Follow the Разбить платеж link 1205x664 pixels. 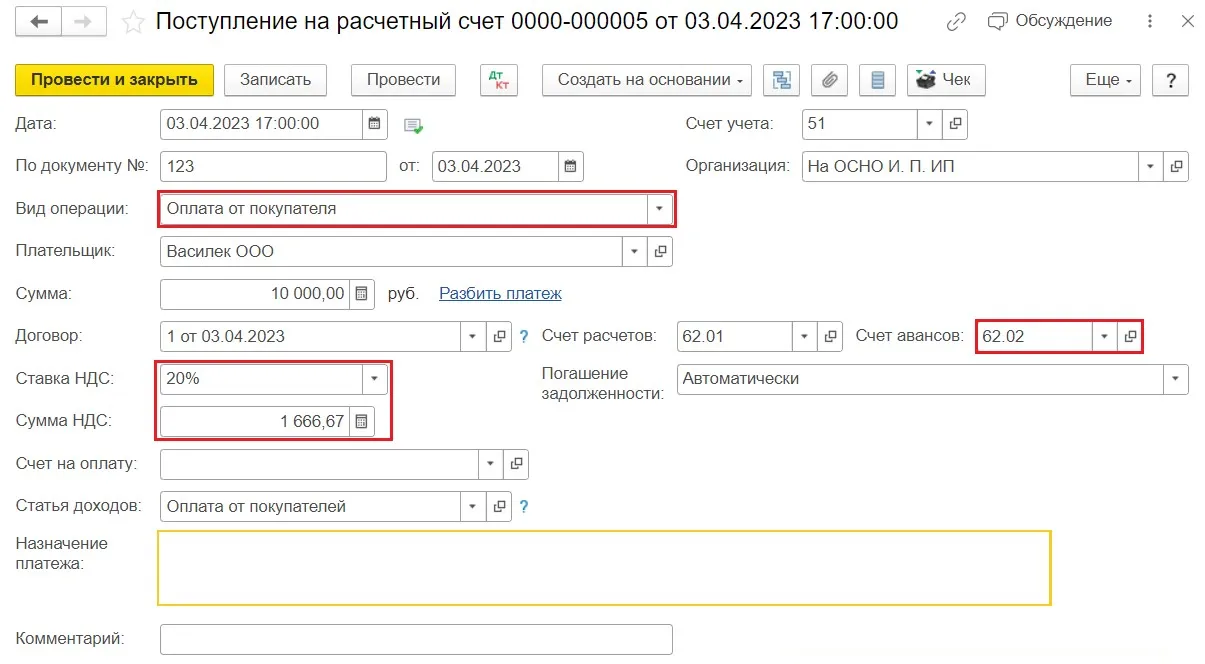click(500, 294)
